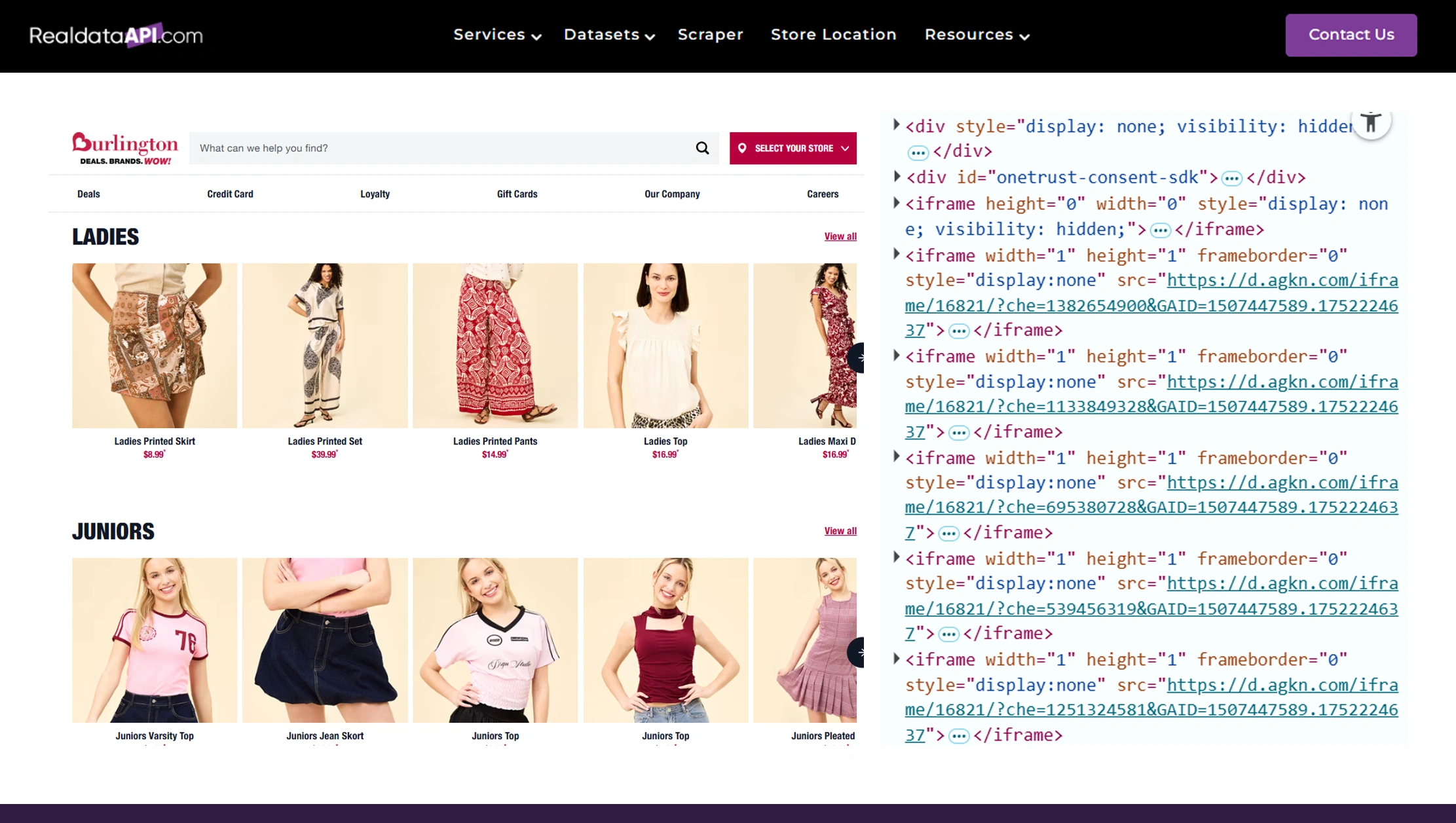Expand the first display none div node

click(897, 124)
